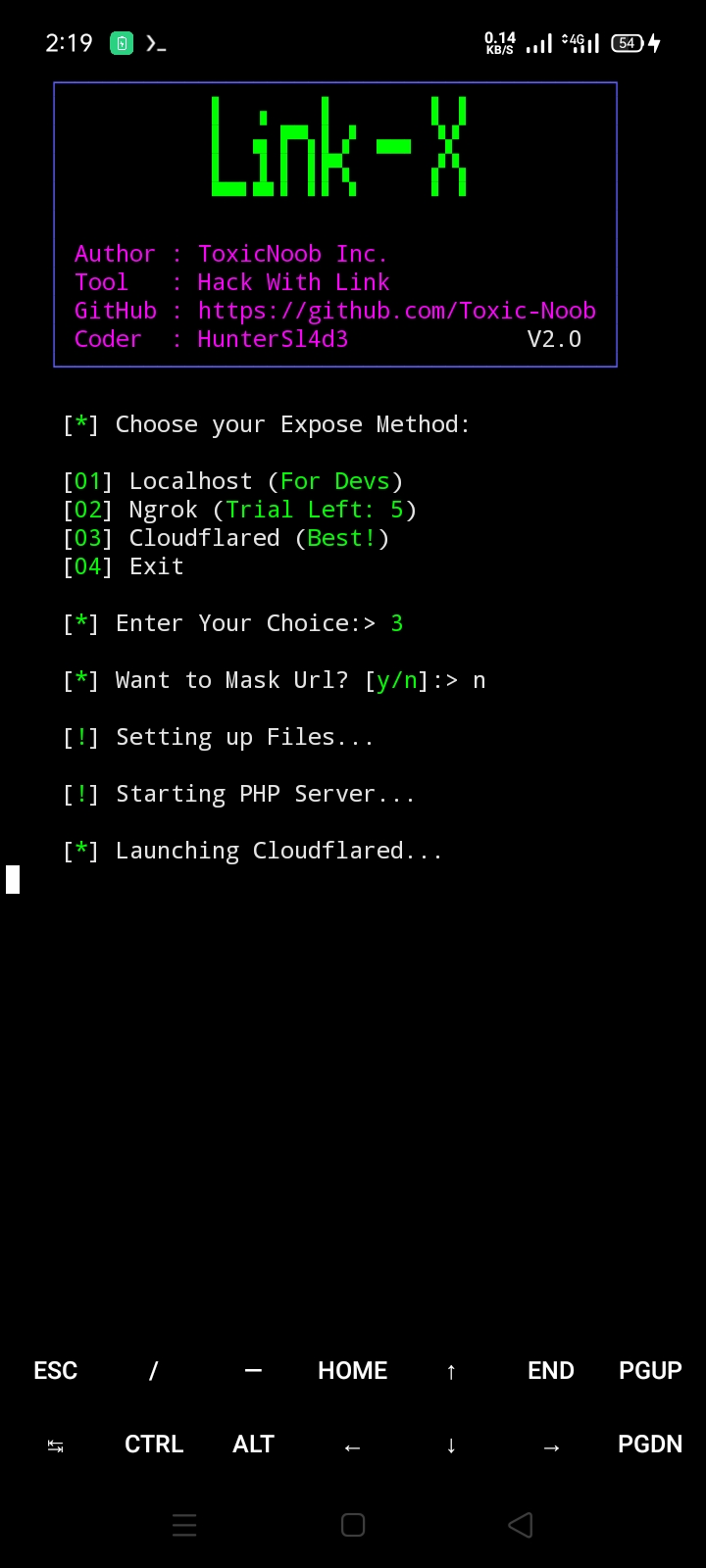The width and height of the screenshot is (706, 1568).
Task: Tap the Android back navigation button
Action: [521, 1525]
